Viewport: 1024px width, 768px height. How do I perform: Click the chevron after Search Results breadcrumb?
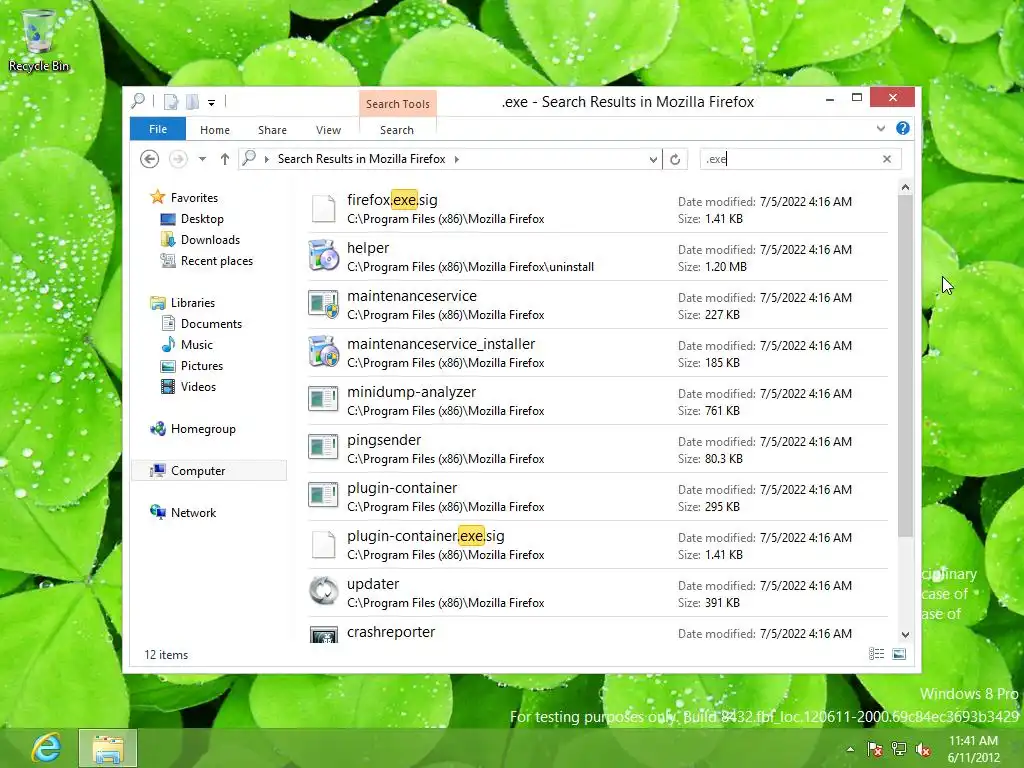click(456, 159)
